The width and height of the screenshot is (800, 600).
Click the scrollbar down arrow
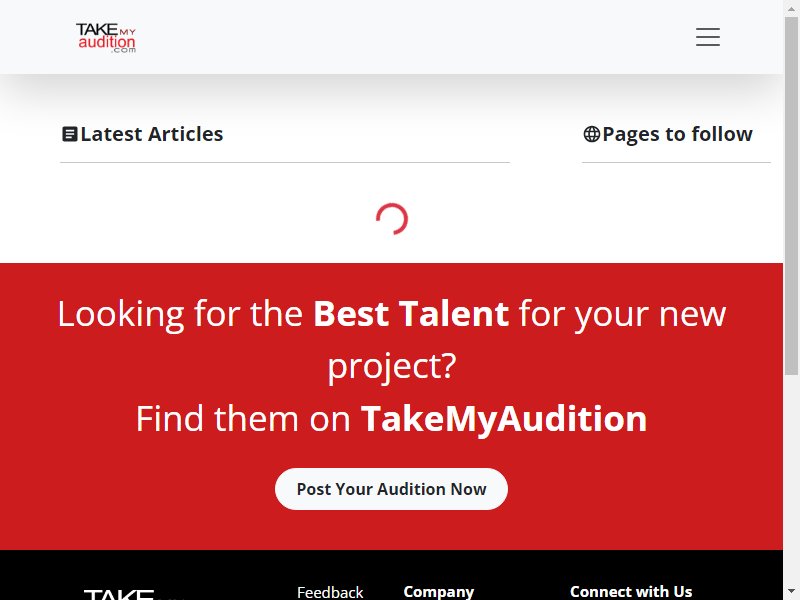click(791, 593)
